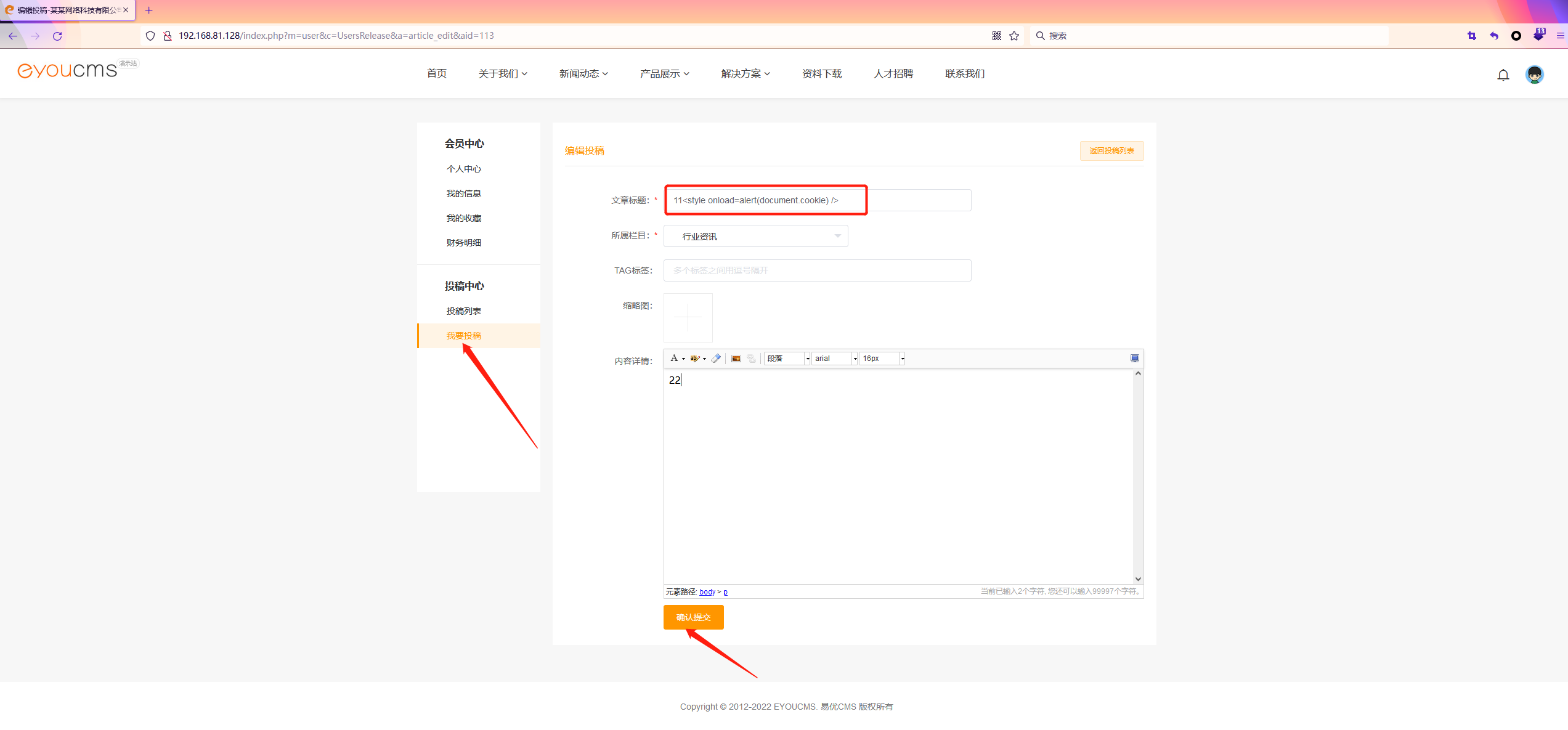Click the link icon in editor toolbar
The height and width of the screenshot is (730, 1568).
[751, 359]
